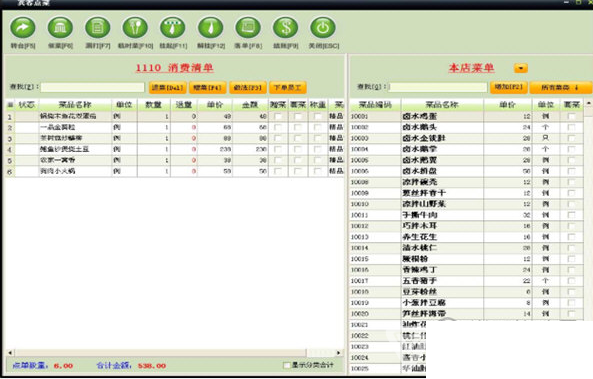Click the menu search input field

[438, 87]
